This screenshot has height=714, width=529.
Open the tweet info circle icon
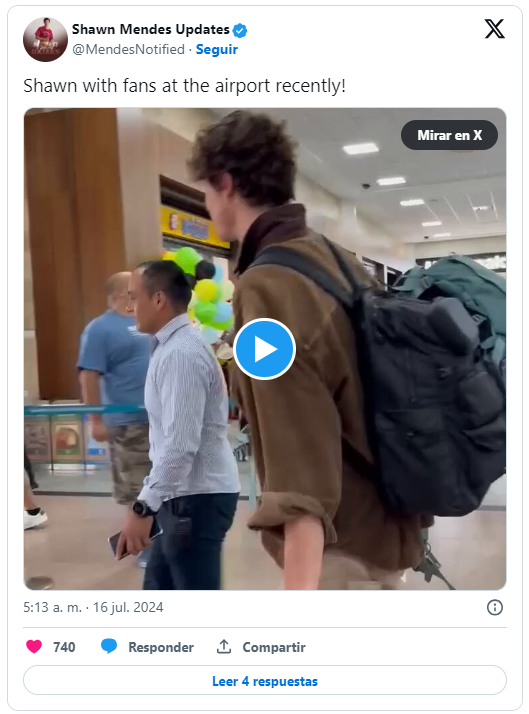tap(495, 607)
